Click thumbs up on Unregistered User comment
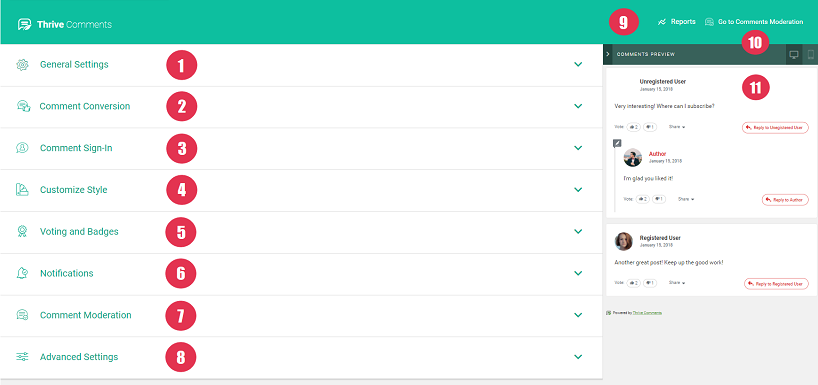The height and width of the screenshot is (385, 818). pyautogui.click(x=633, y=127)
